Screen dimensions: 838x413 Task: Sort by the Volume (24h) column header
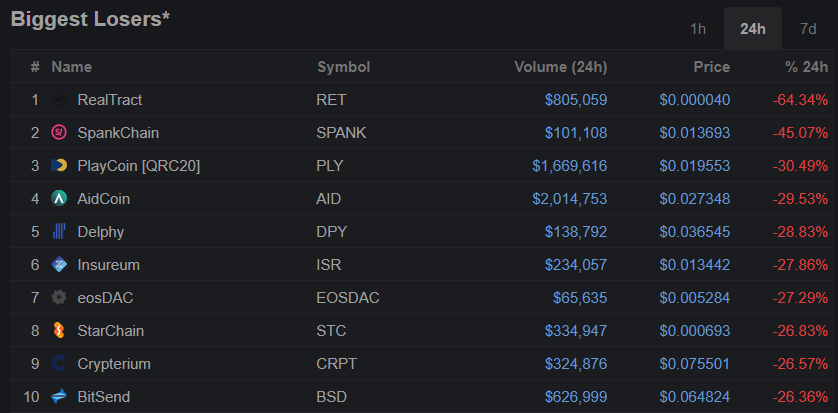(x=560, y=67)
